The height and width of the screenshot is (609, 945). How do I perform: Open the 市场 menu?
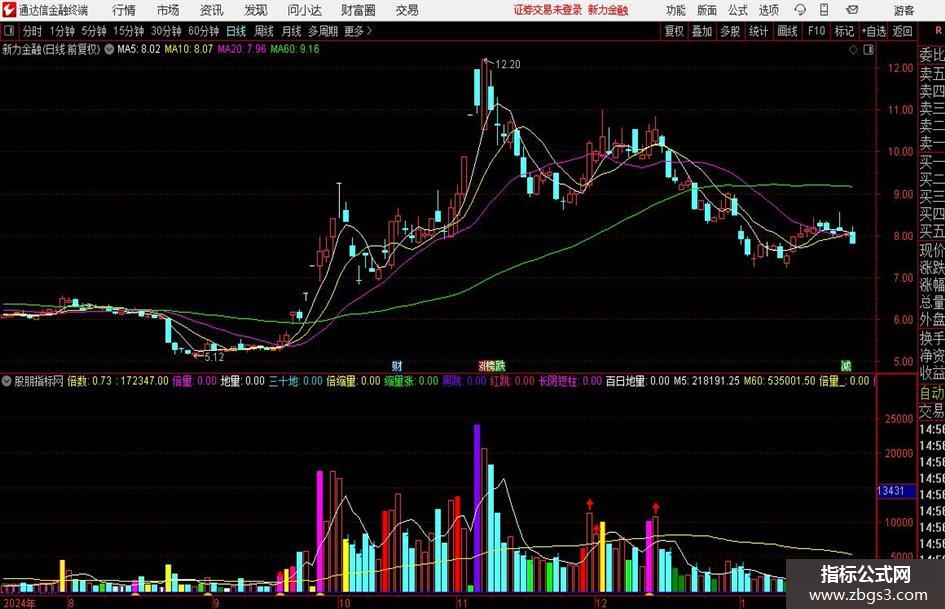168,10
